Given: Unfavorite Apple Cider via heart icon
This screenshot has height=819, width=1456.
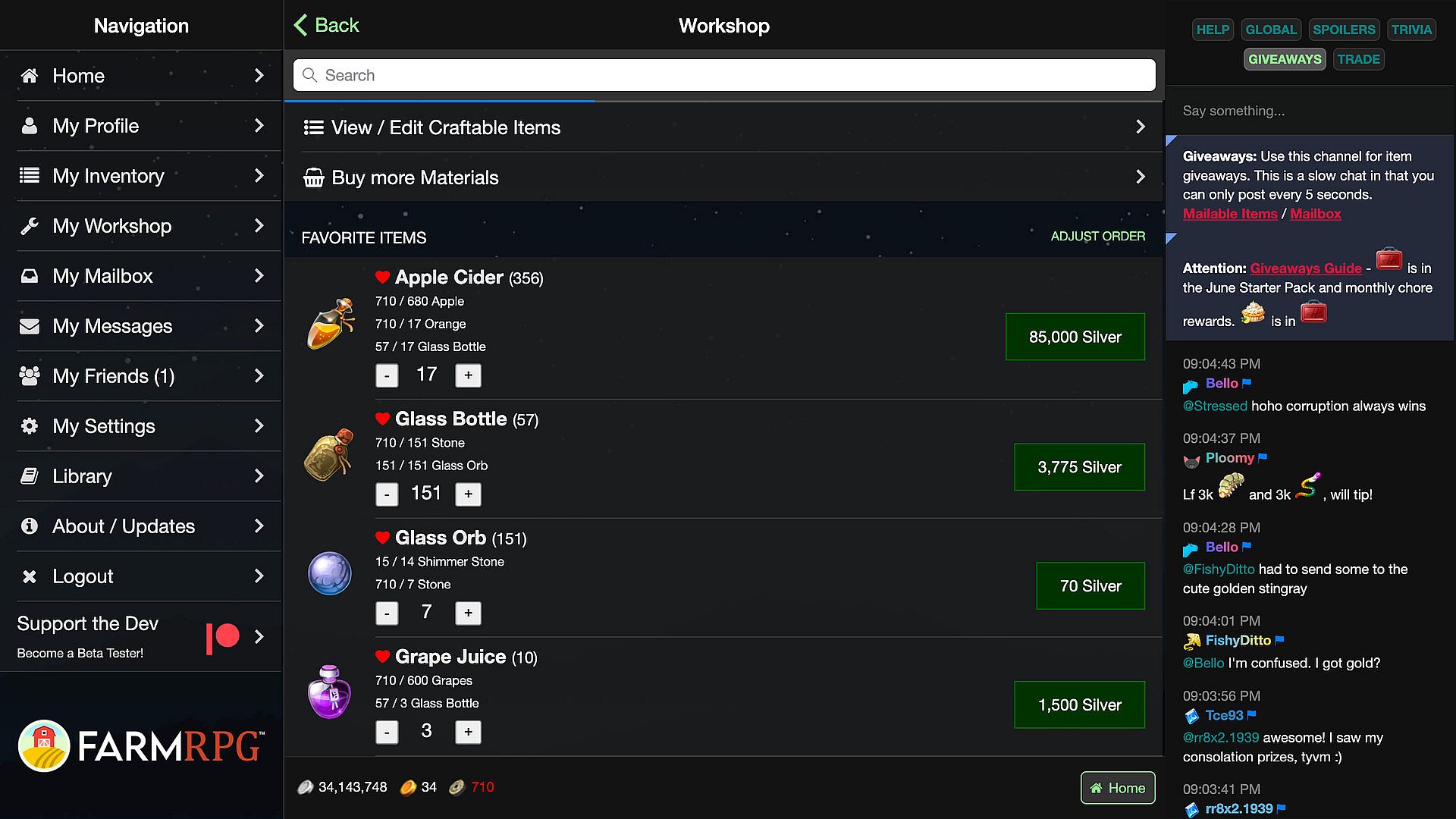Looking at the screenshot, I should pos(382,278).
